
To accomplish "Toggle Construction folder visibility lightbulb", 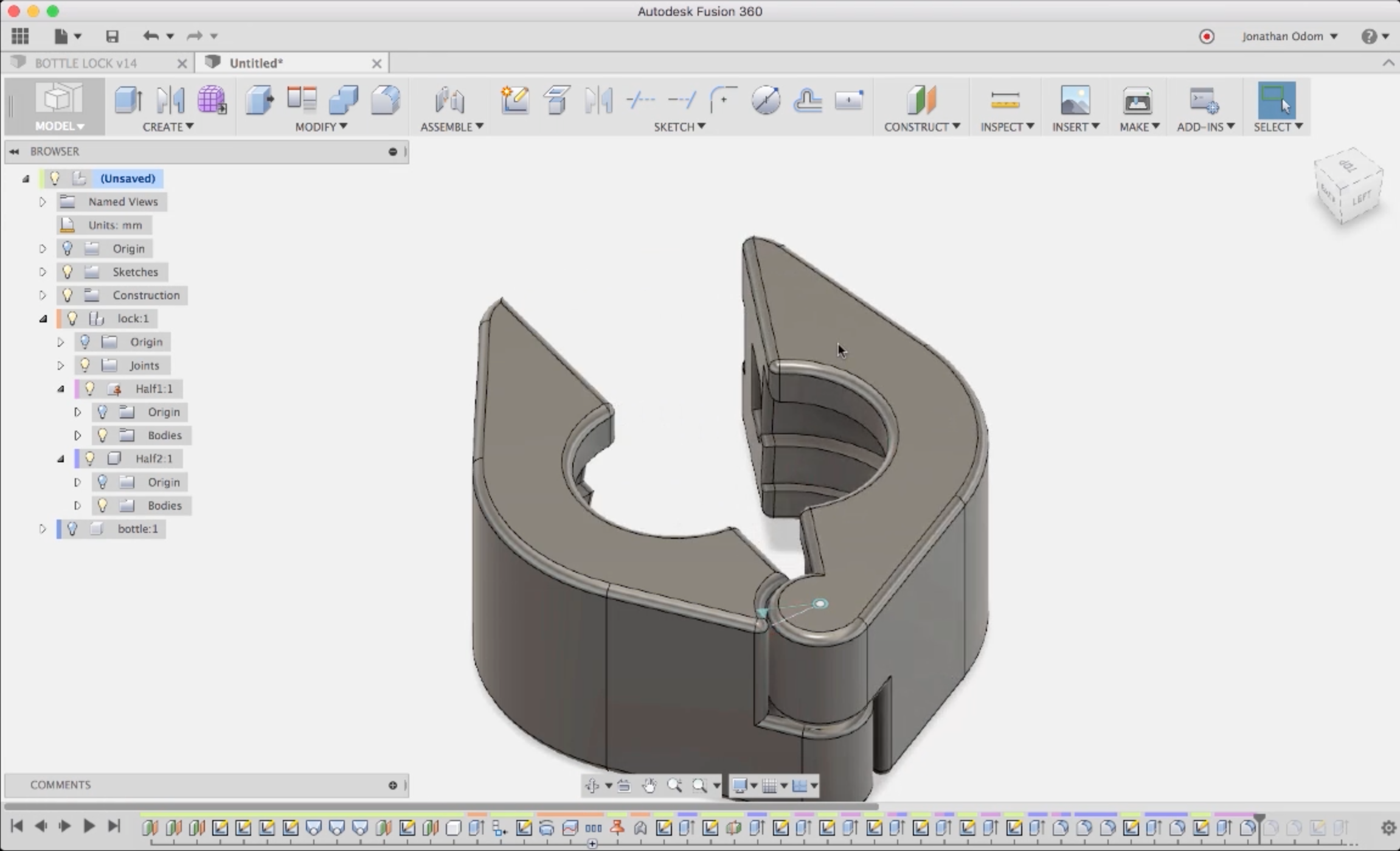I will point(68,295).
